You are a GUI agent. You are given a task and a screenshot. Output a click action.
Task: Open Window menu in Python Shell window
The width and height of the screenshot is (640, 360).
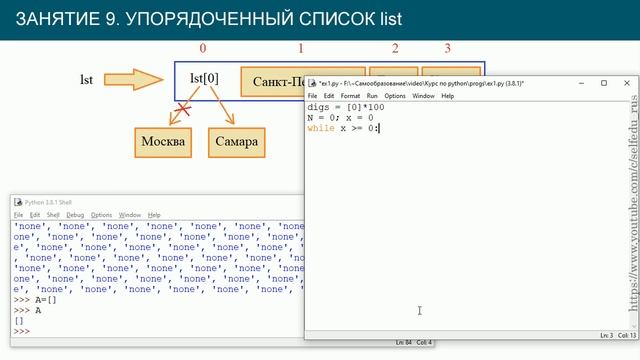click(x=129, y=215)
